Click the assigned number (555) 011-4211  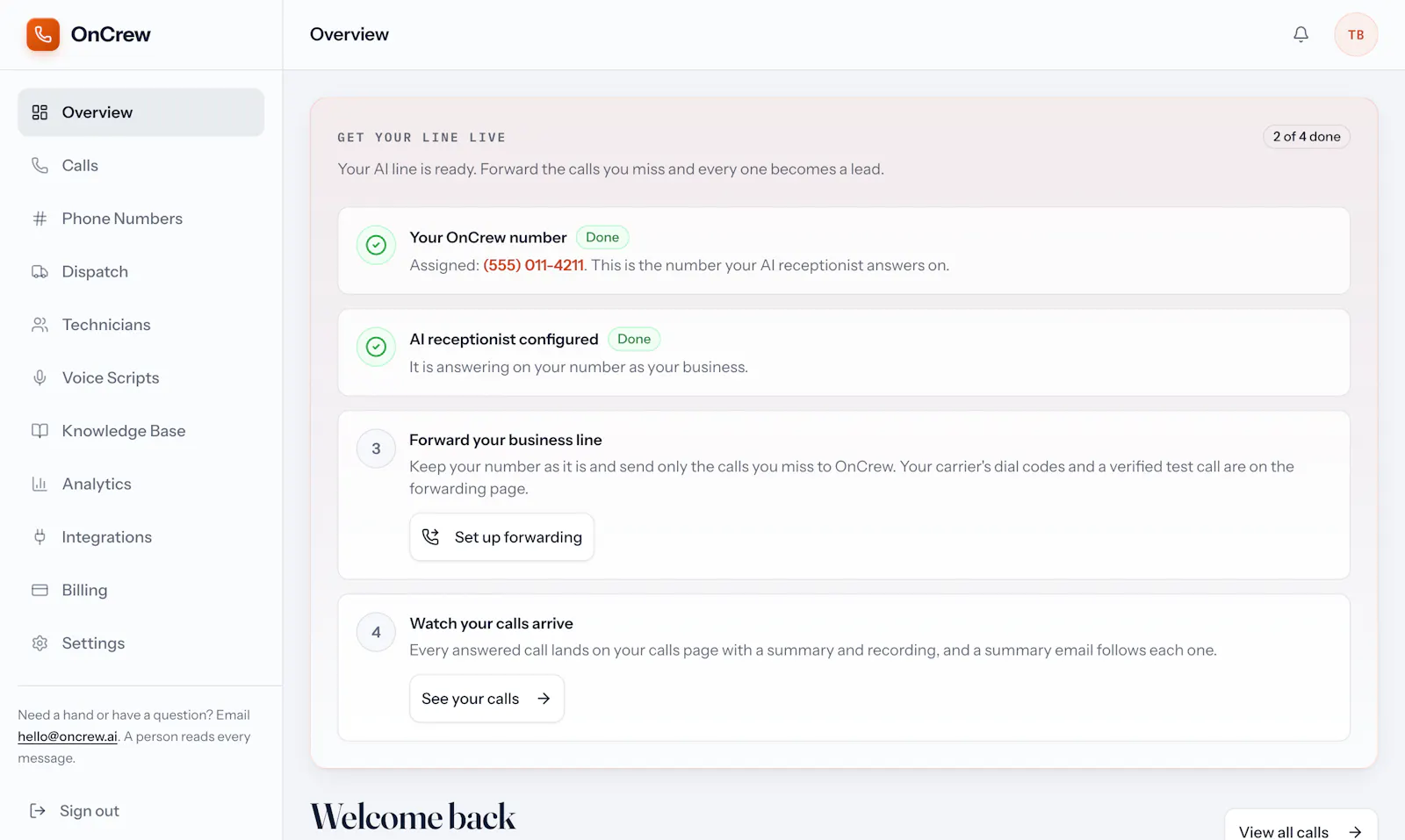click(533, 265)
